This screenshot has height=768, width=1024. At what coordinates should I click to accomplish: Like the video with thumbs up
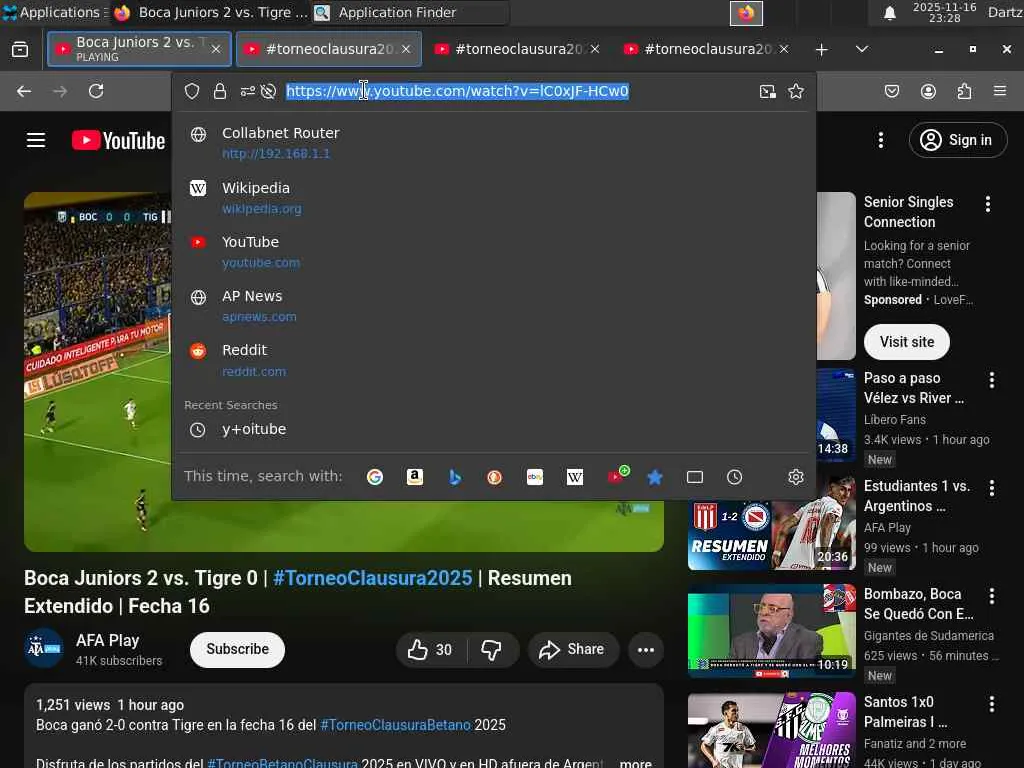[x=430, y=650]
